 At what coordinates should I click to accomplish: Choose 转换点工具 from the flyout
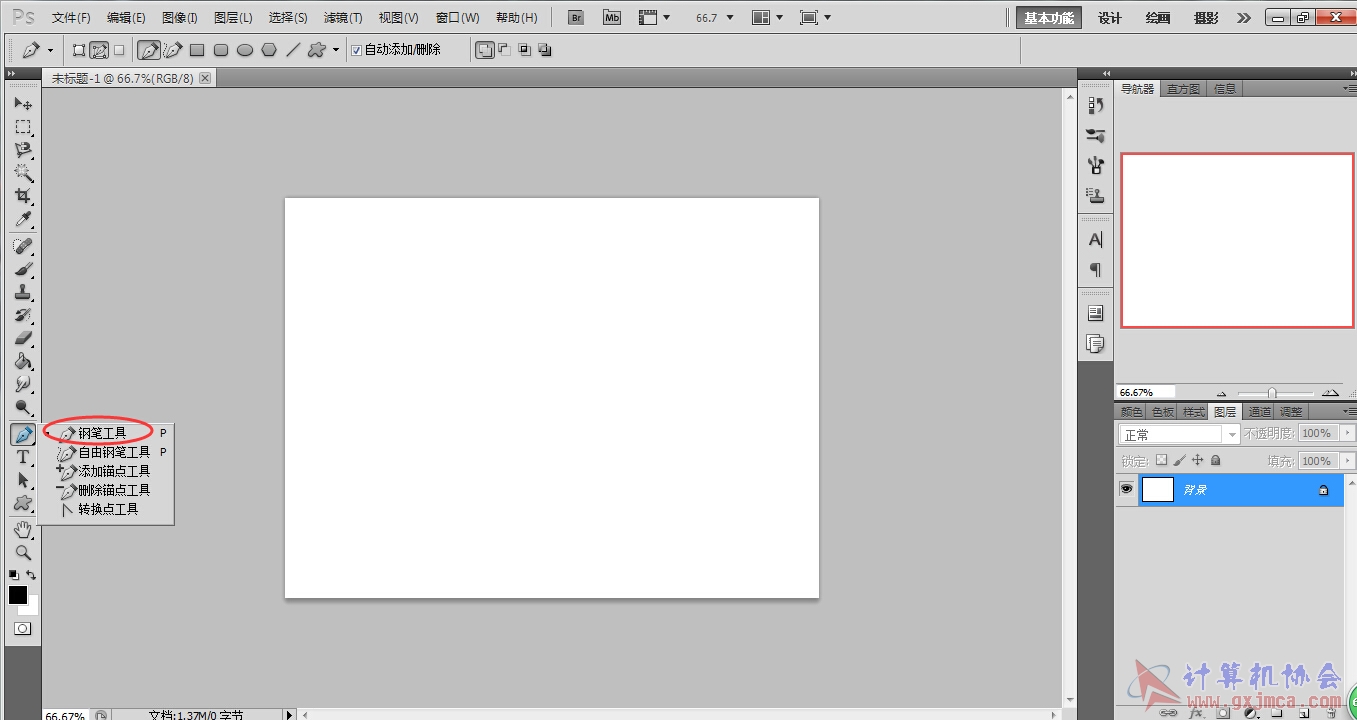[106, 509]
